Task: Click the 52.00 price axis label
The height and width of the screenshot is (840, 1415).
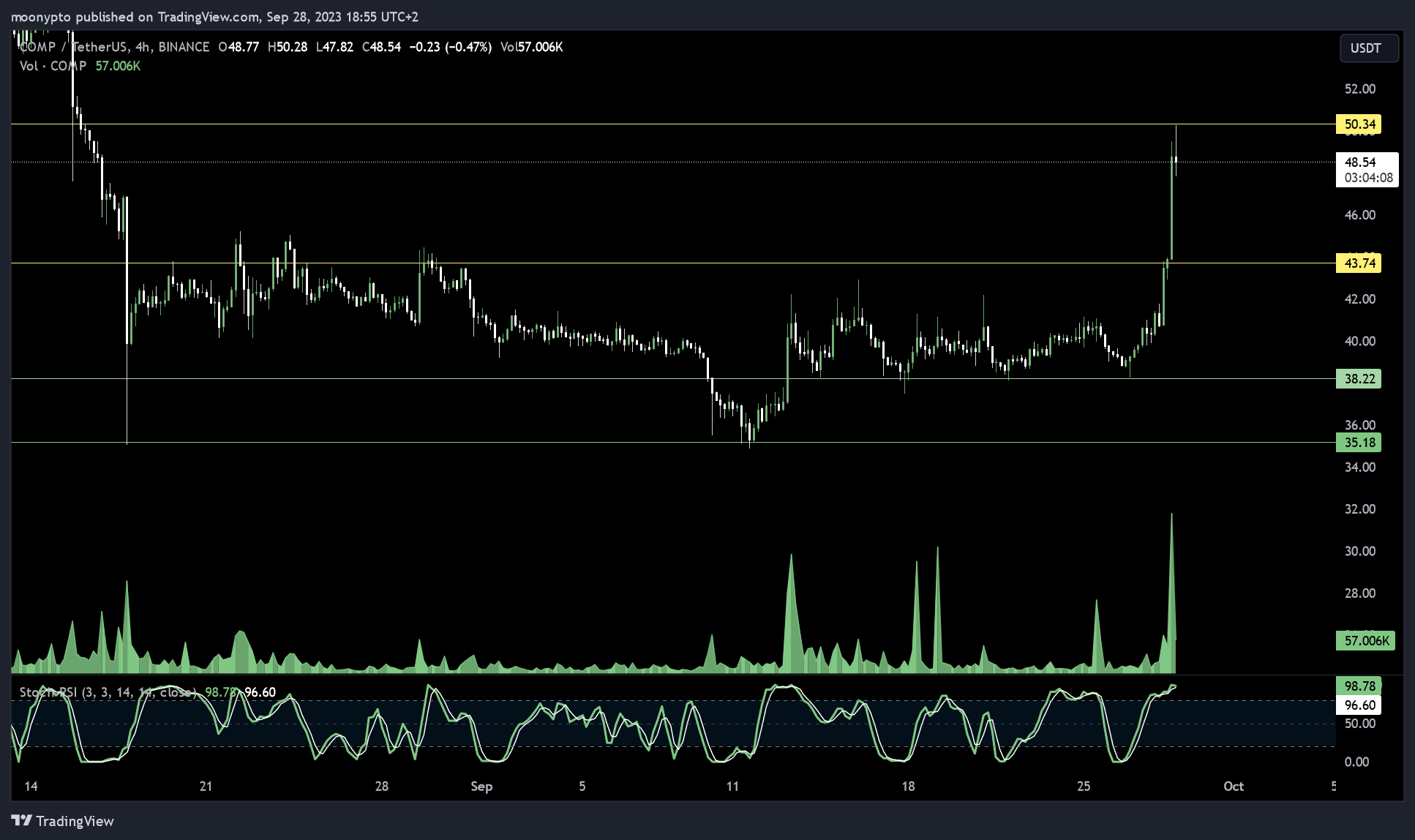Action: [x=1360, y=89]
